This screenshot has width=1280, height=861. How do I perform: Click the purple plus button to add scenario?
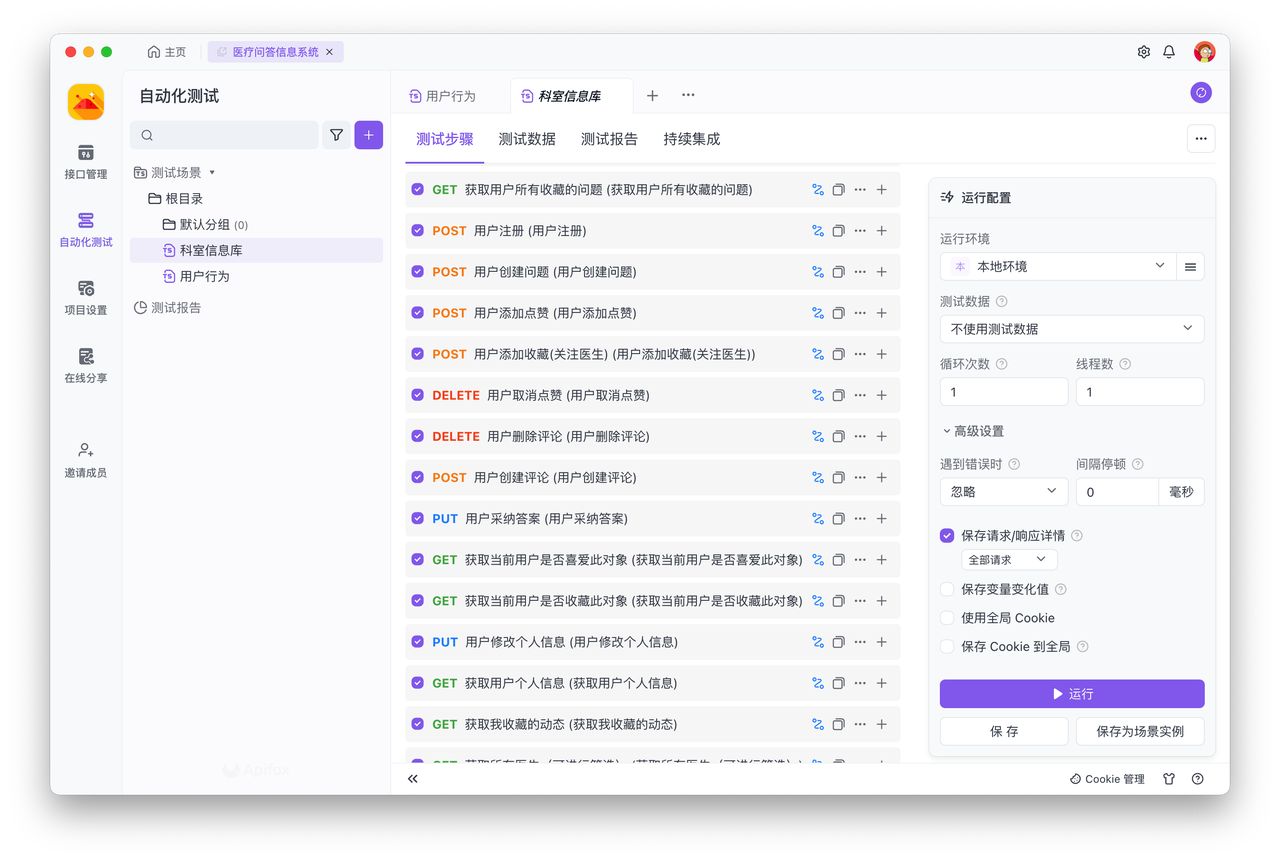(x=368, y=135)
